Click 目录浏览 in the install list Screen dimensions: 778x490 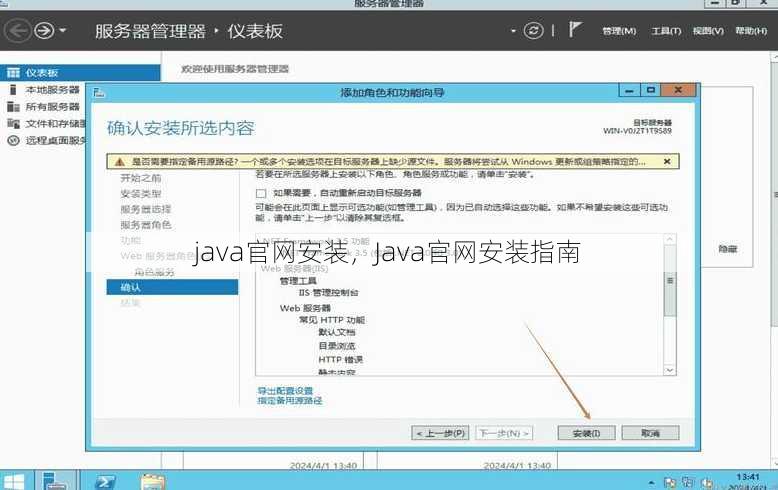pos(337,346)
